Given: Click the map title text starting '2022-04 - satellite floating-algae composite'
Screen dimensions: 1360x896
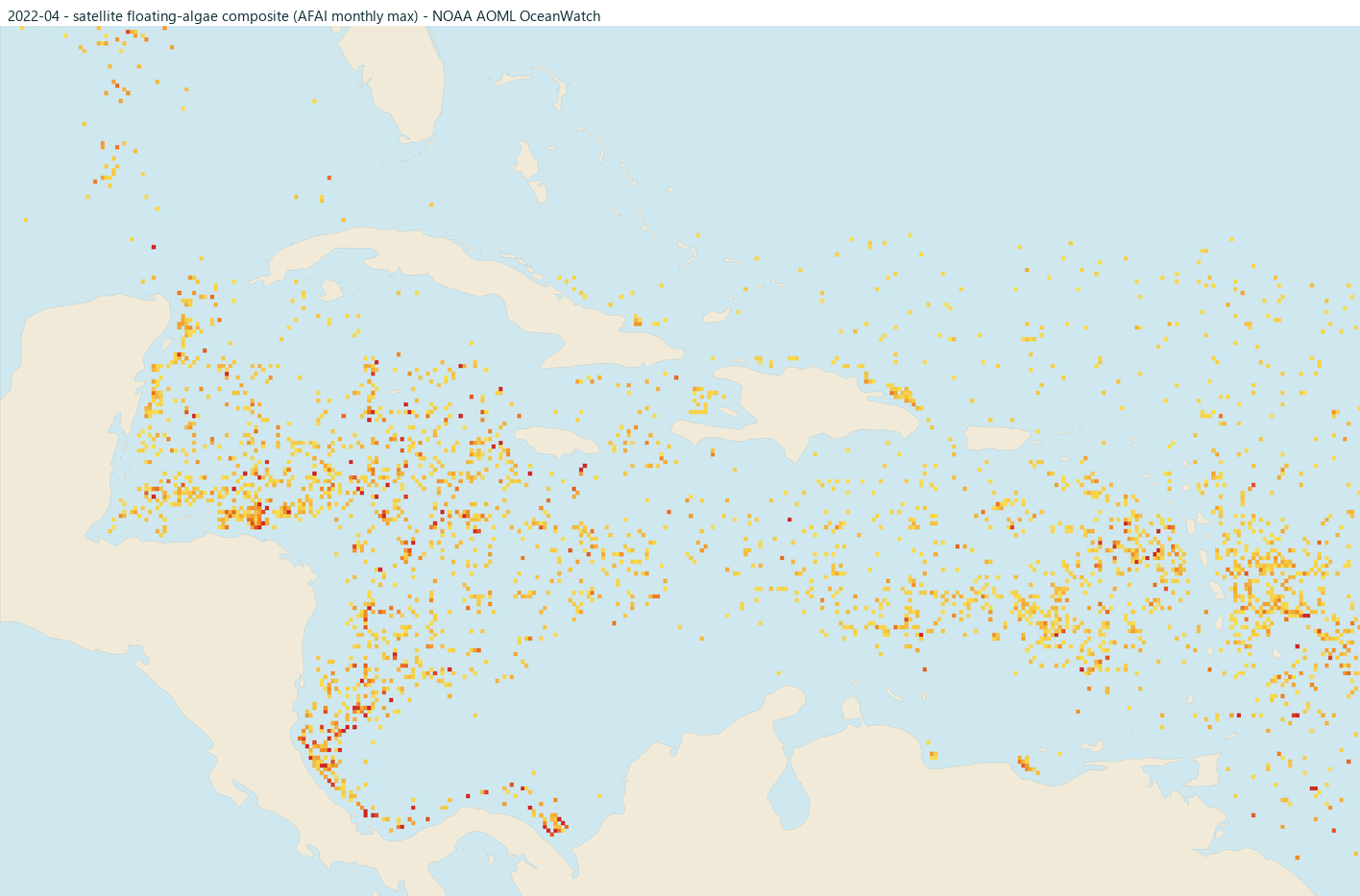Looking at the screenshot, I should 304,16.
